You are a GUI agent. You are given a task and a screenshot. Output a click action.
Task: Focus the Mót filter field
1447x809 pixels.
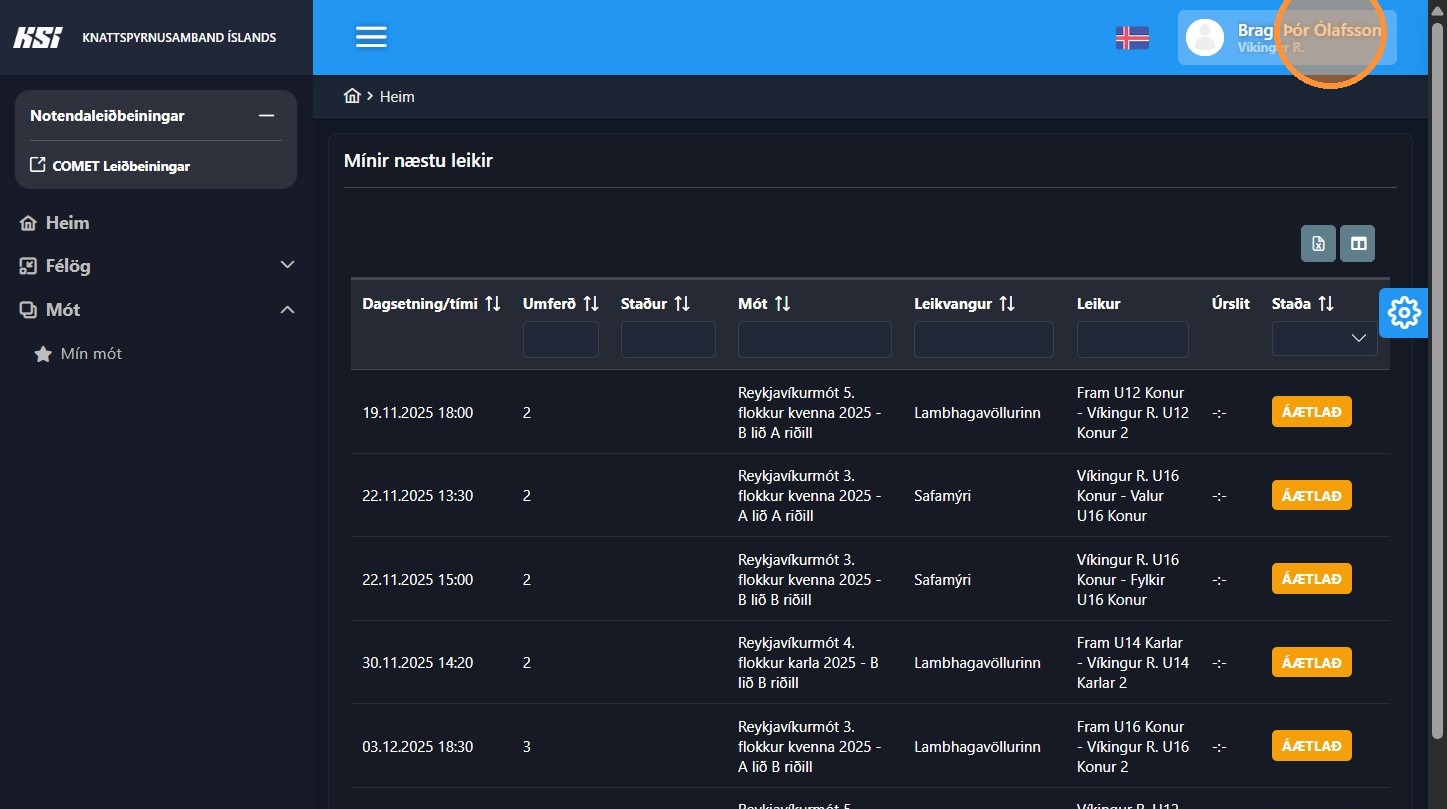point(815,339)
